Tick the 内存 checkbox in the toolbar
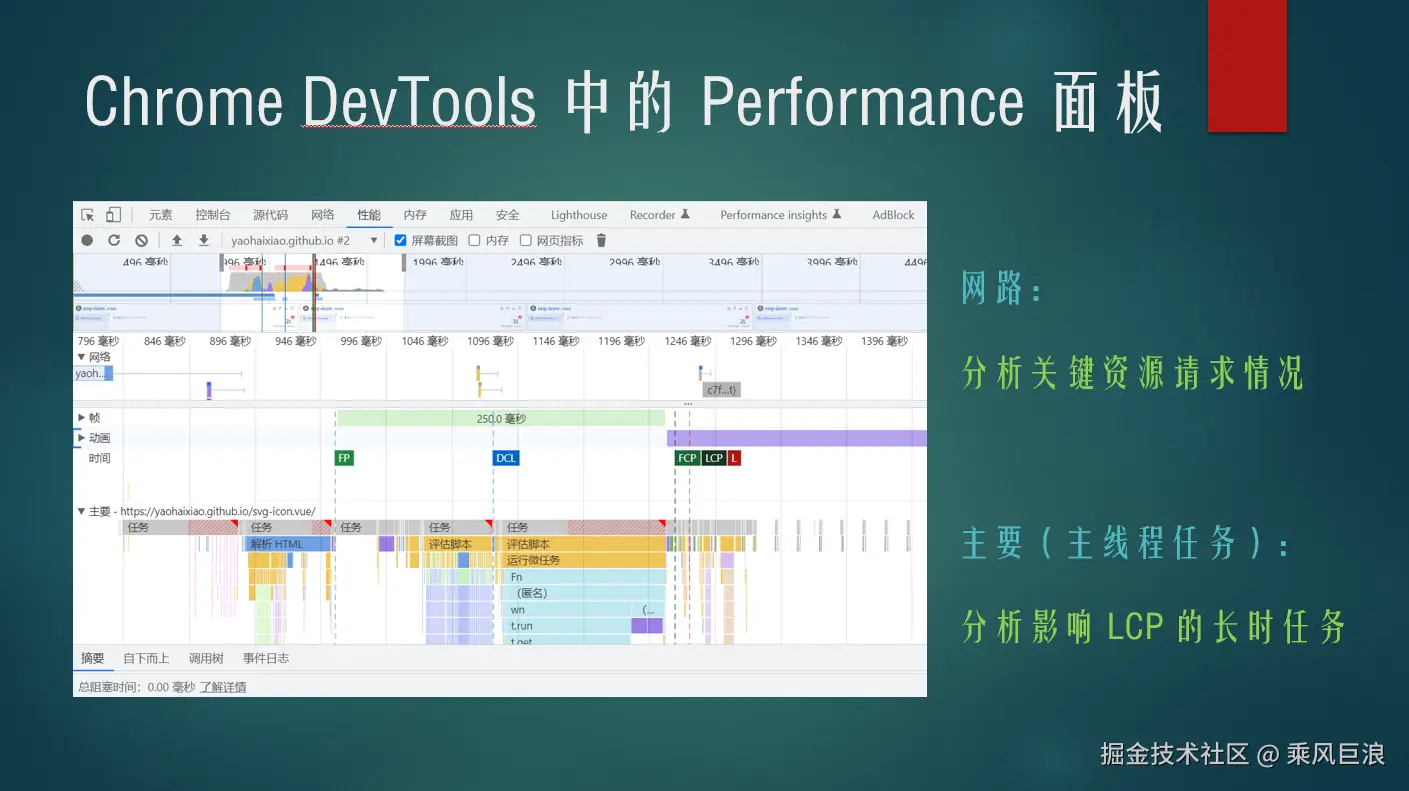 click(x=474, y=241)
